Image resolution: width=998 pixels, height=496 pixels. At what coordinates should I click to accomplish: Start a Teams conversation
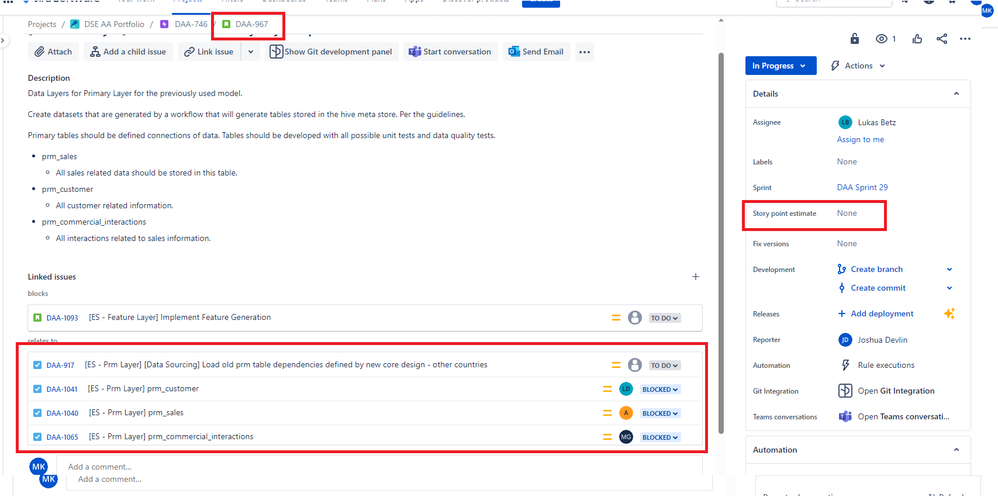pyautogui.click(x=451, y=52)
